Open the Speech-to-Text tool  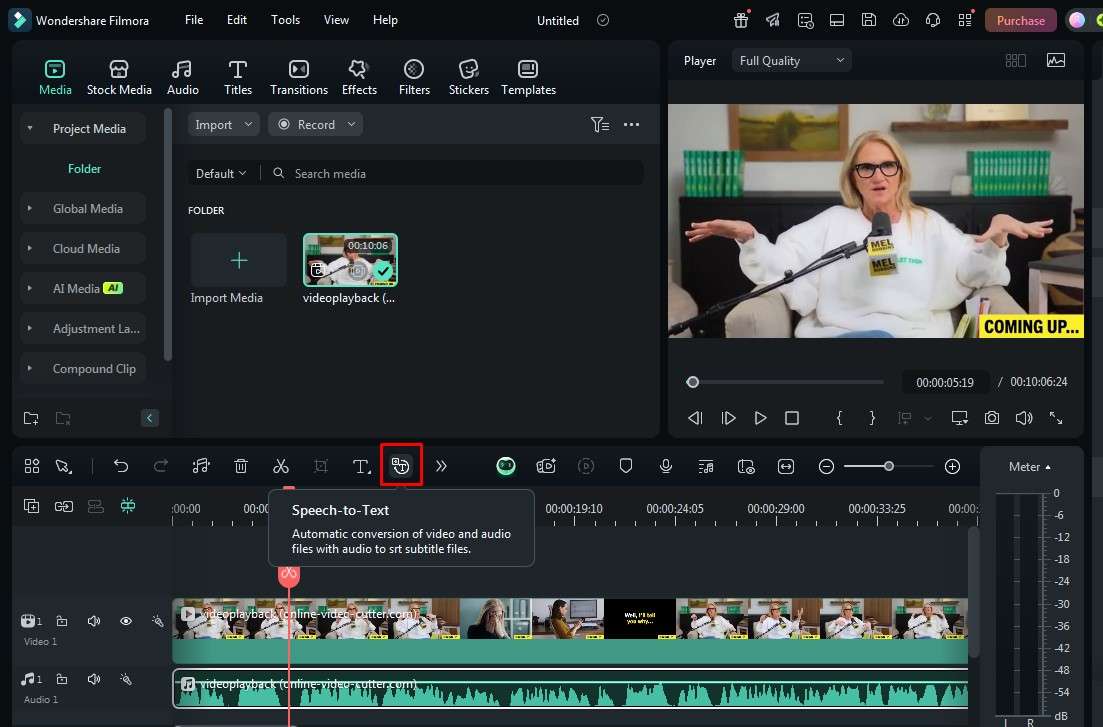(401, 465)
